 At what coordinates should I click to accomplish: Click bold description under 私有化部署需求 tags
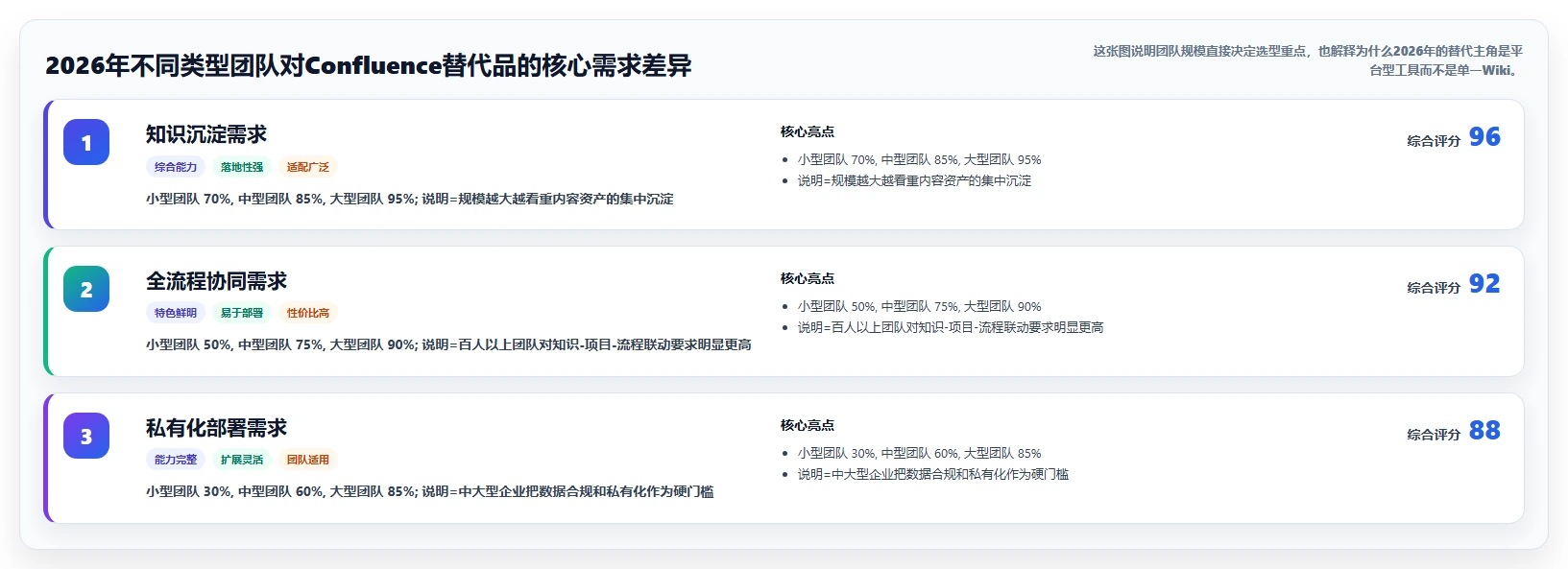pos(430,491)
